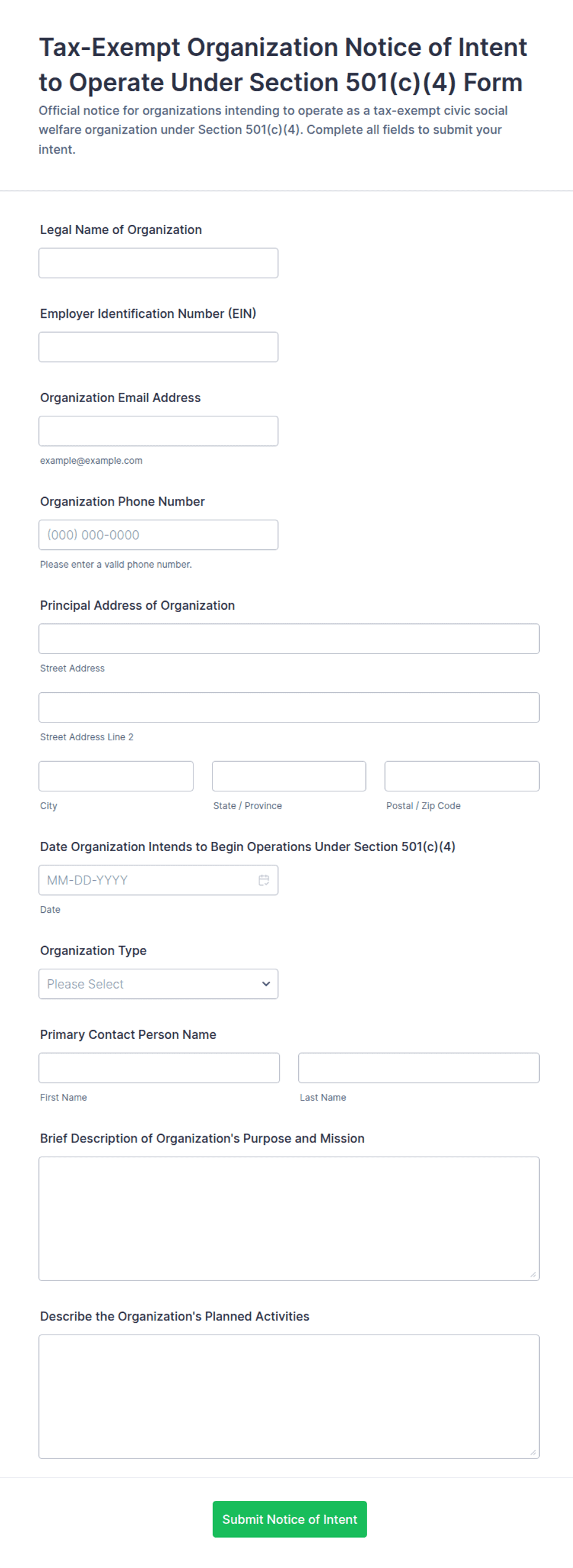The height and width of the screenshot is (1568, 573).
Task: Select the Organization Email Address input
Action: [x=158, y=431]
